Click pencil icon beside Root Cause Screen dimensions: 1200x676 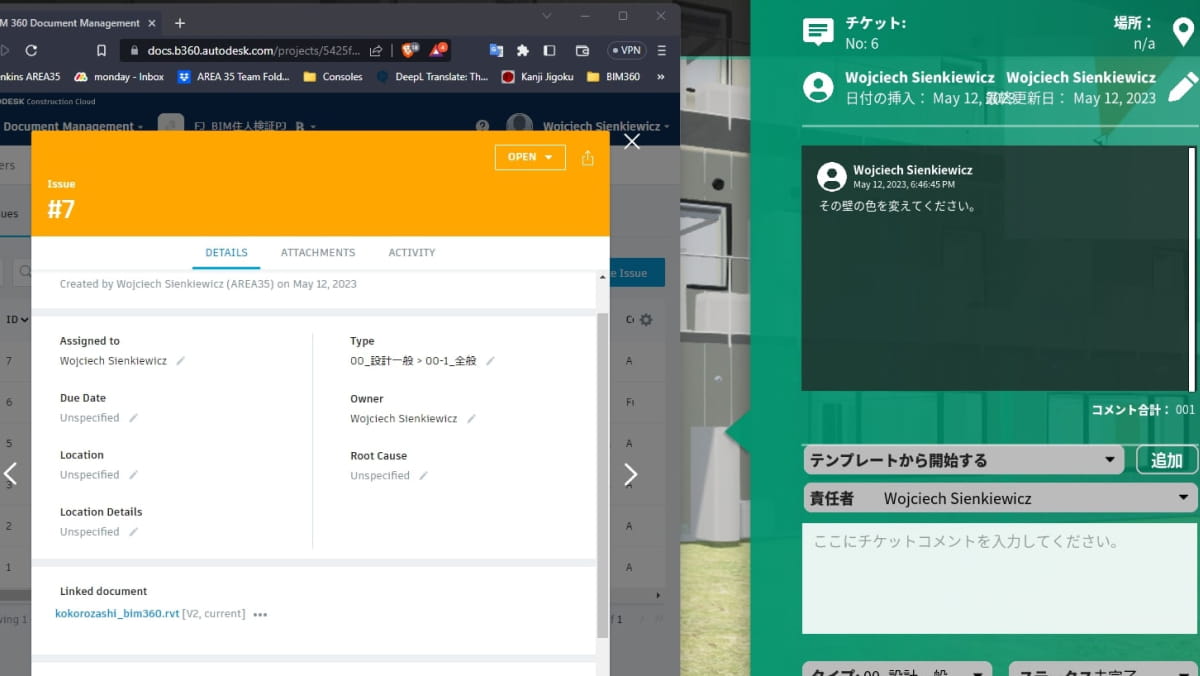click(x=423, y=476)
